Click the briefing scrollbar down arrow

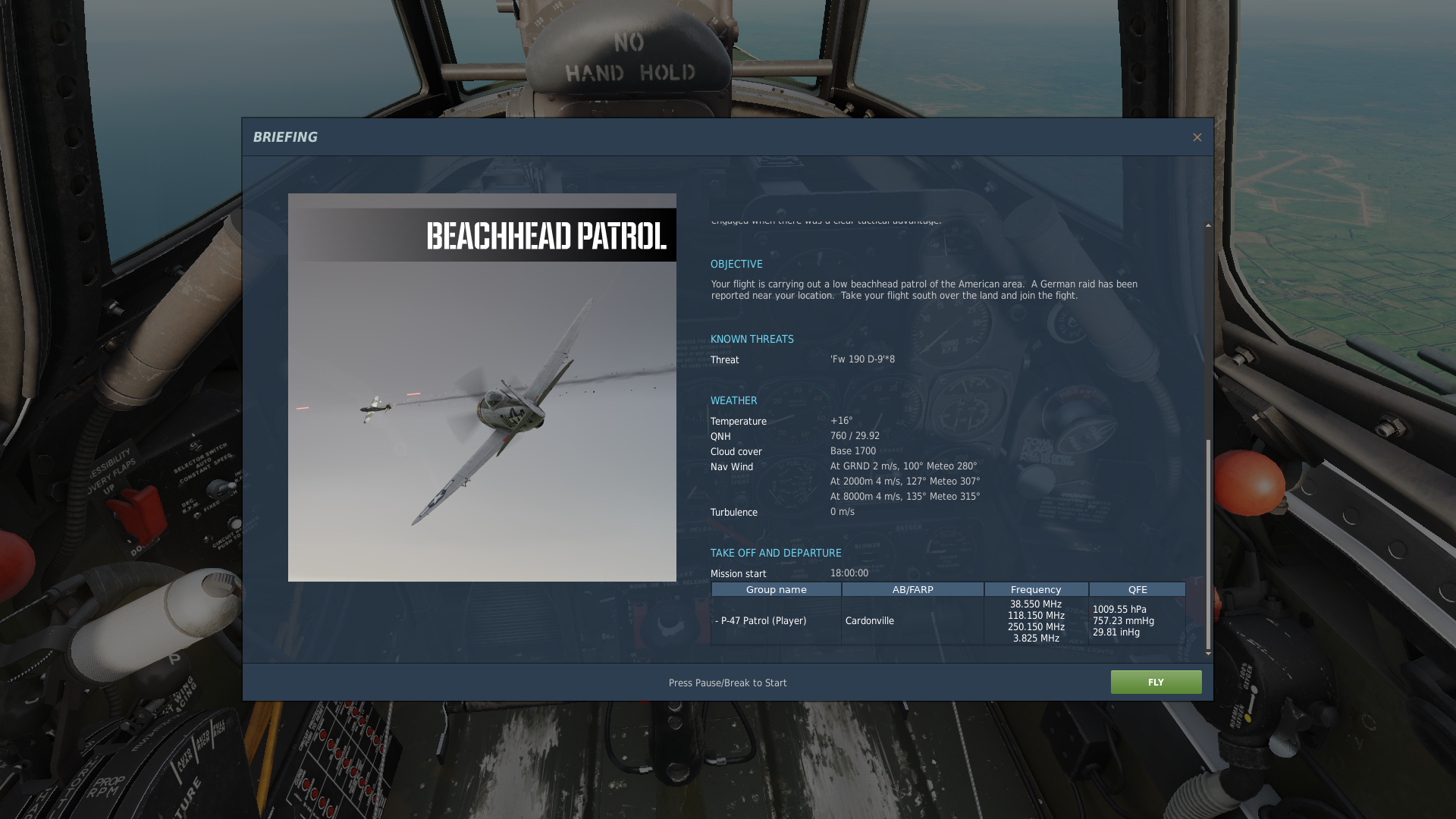(1208, 653)
